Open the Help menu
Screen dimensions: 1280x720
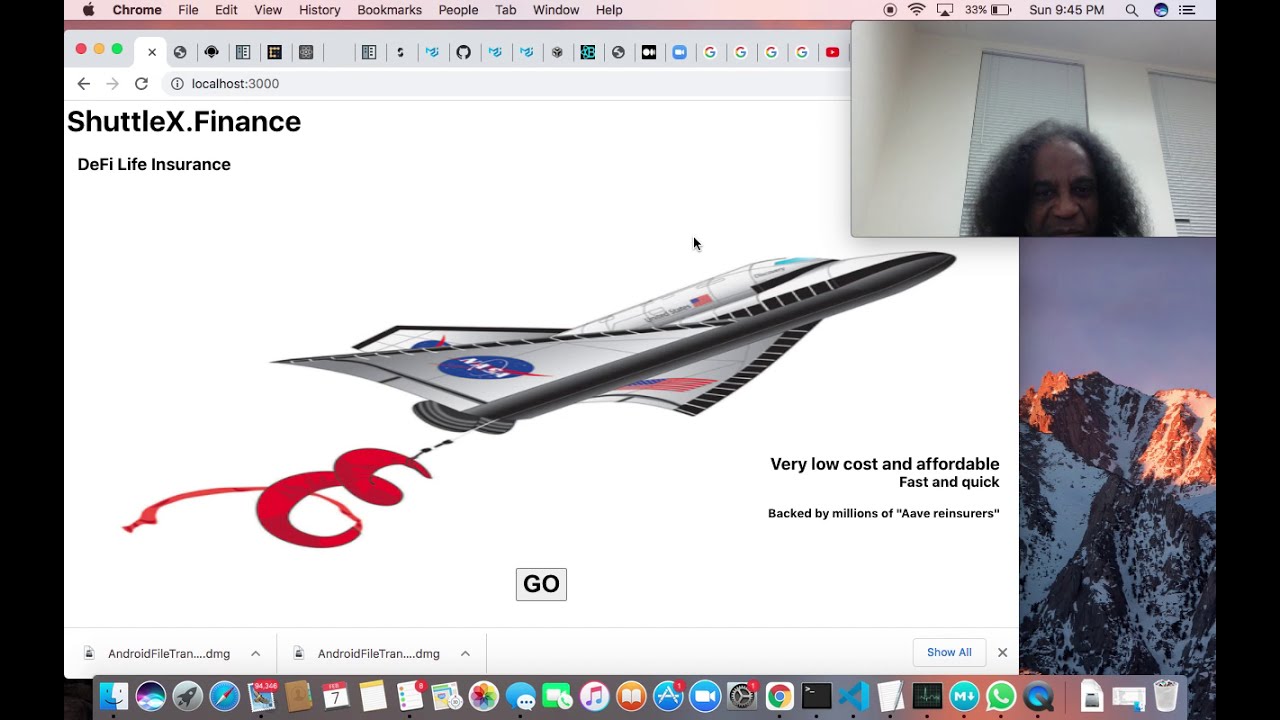pyautogui.click(x=609, y=10)
